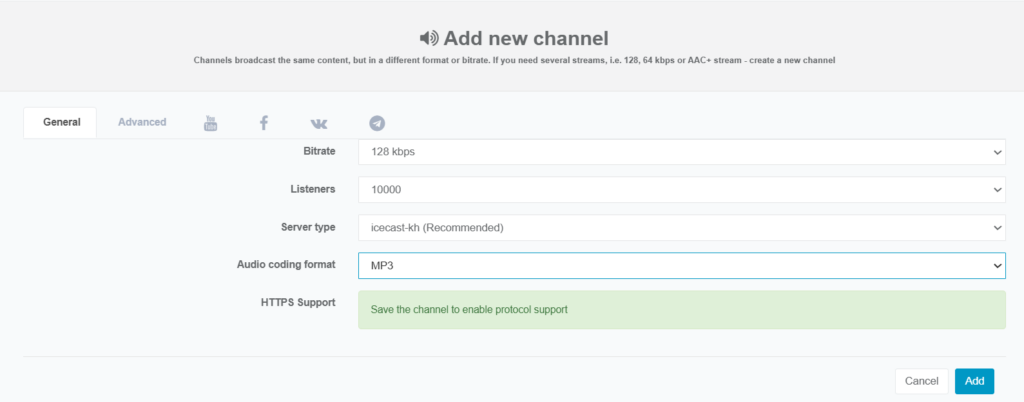
Task: Open the Listeners dropdown showing 10000
Action: pos(681,189)
